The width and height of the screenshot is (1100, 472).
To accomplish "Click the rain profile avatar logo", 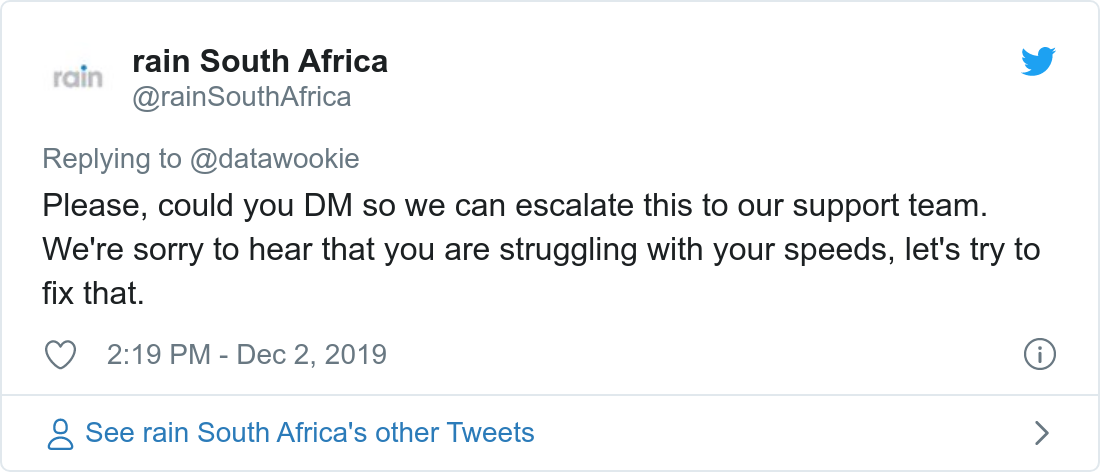I will tap(77, 78).
